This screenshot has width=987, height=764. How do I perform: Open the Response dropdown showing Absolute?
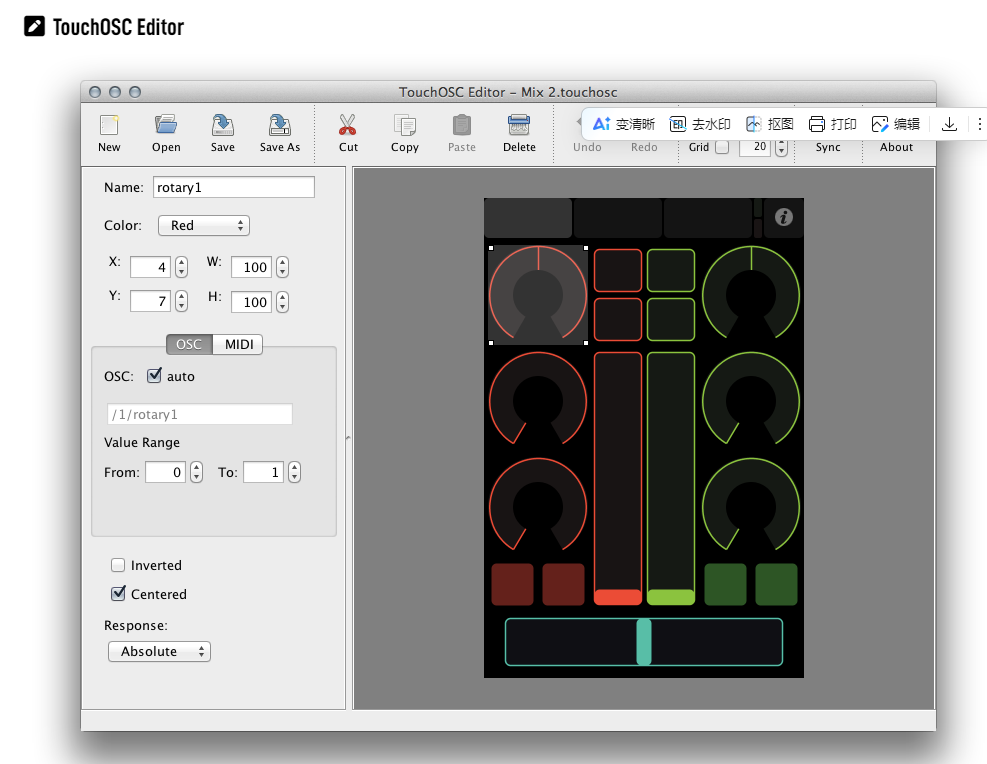click(x=159, y=651)
